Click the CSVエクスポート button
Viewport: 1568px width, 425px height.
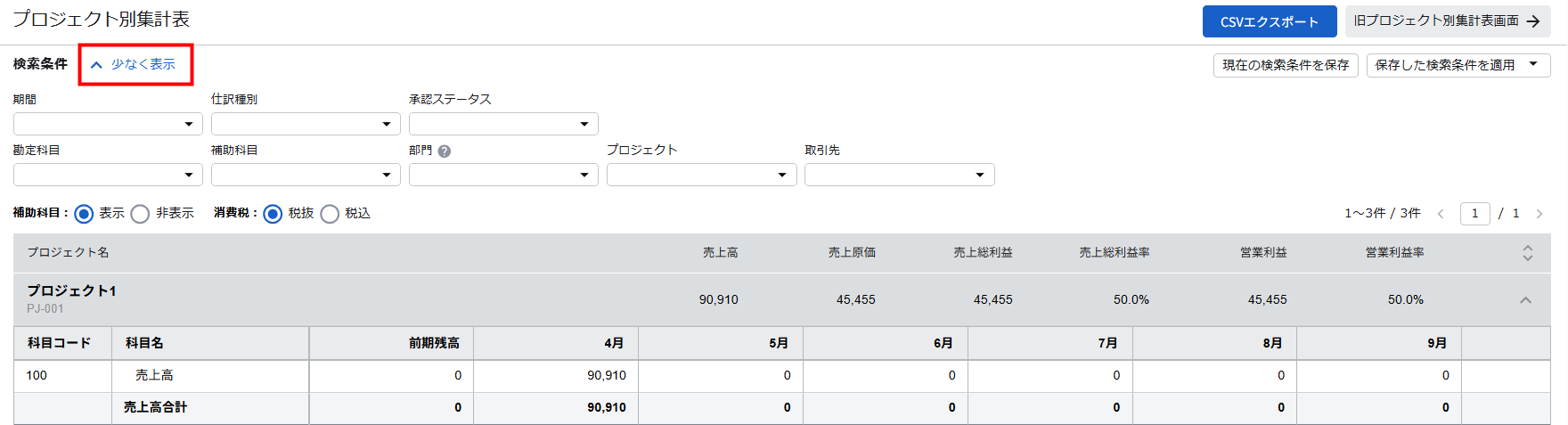1269,21
